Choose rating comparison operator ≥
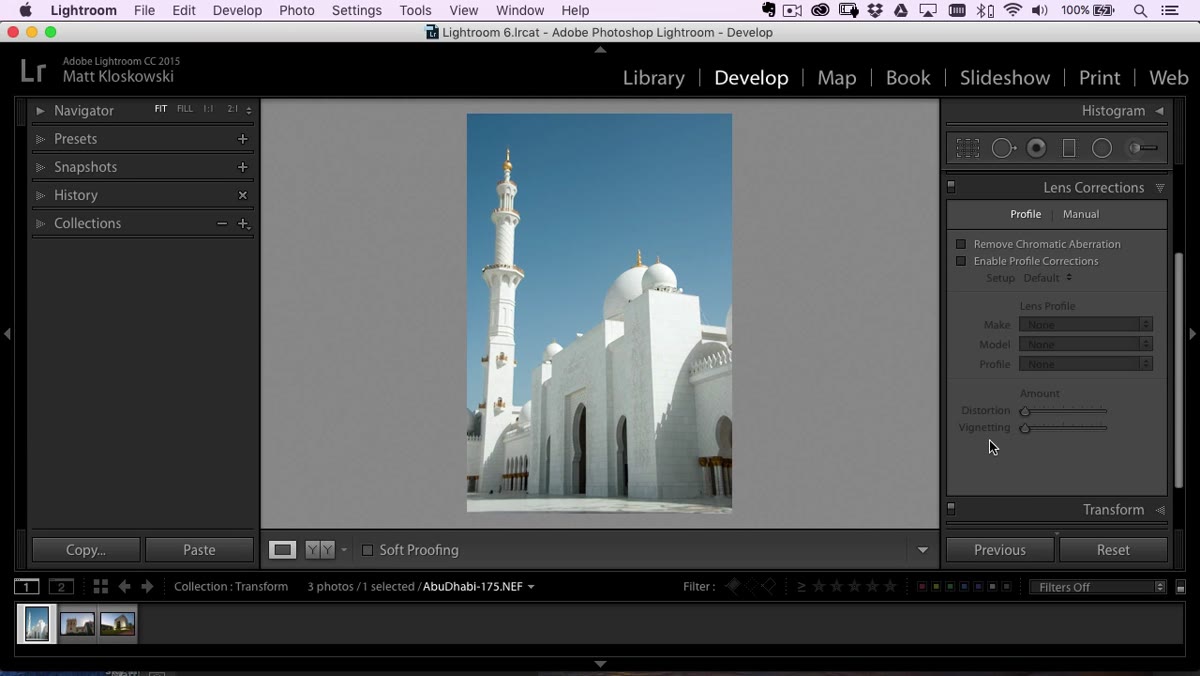 801,587
